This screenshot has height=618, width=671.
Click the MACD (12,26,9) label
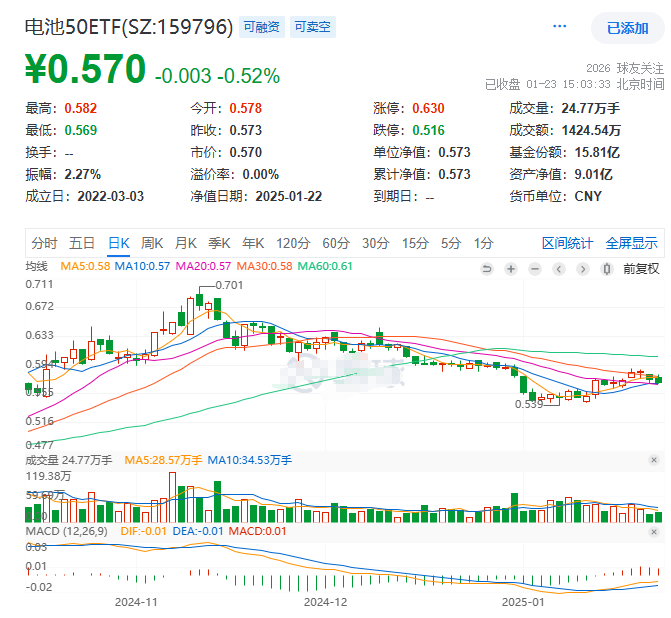point(66,532)
